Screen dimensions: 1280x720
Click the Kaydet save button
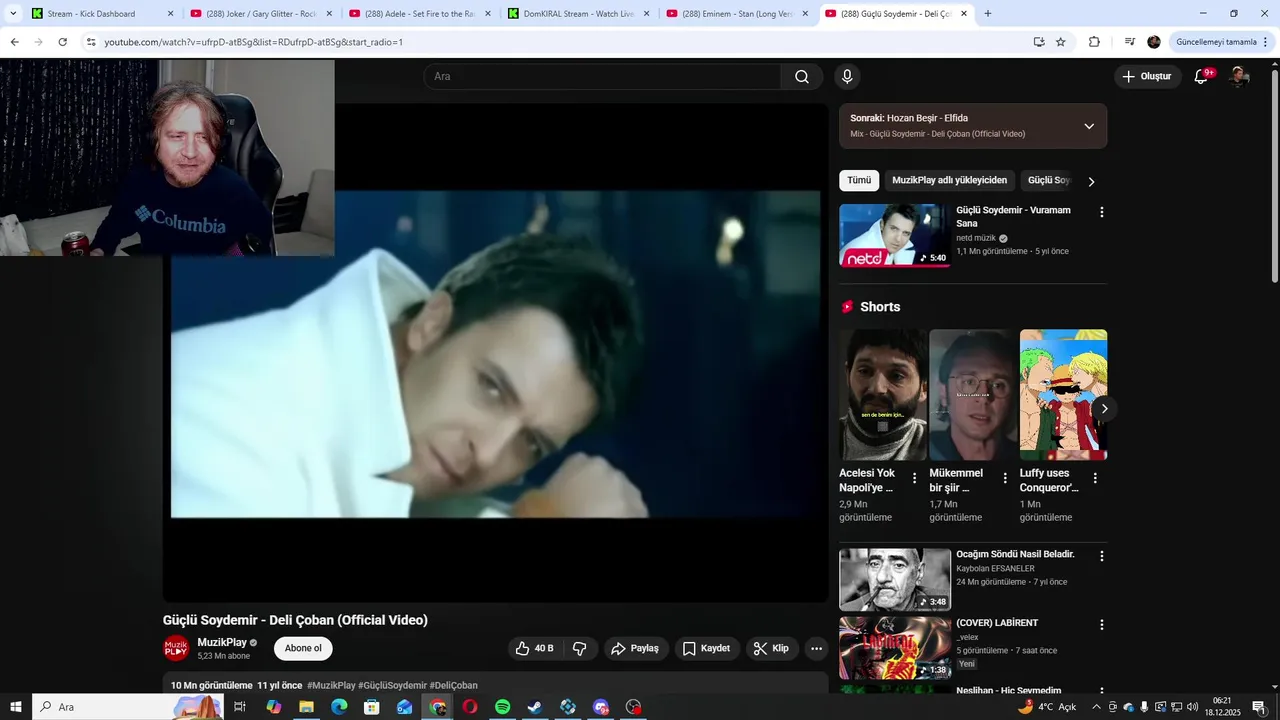(x=706, y=649)
